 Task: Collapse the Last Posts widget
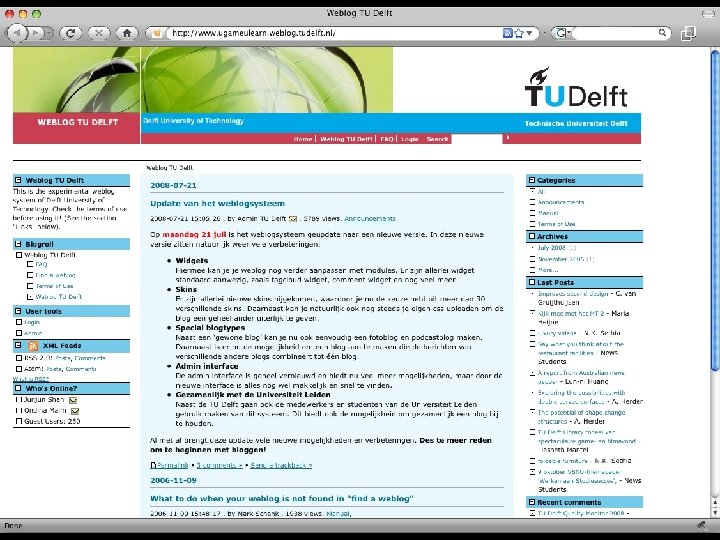pyautogui.click(x=532, y=282)
